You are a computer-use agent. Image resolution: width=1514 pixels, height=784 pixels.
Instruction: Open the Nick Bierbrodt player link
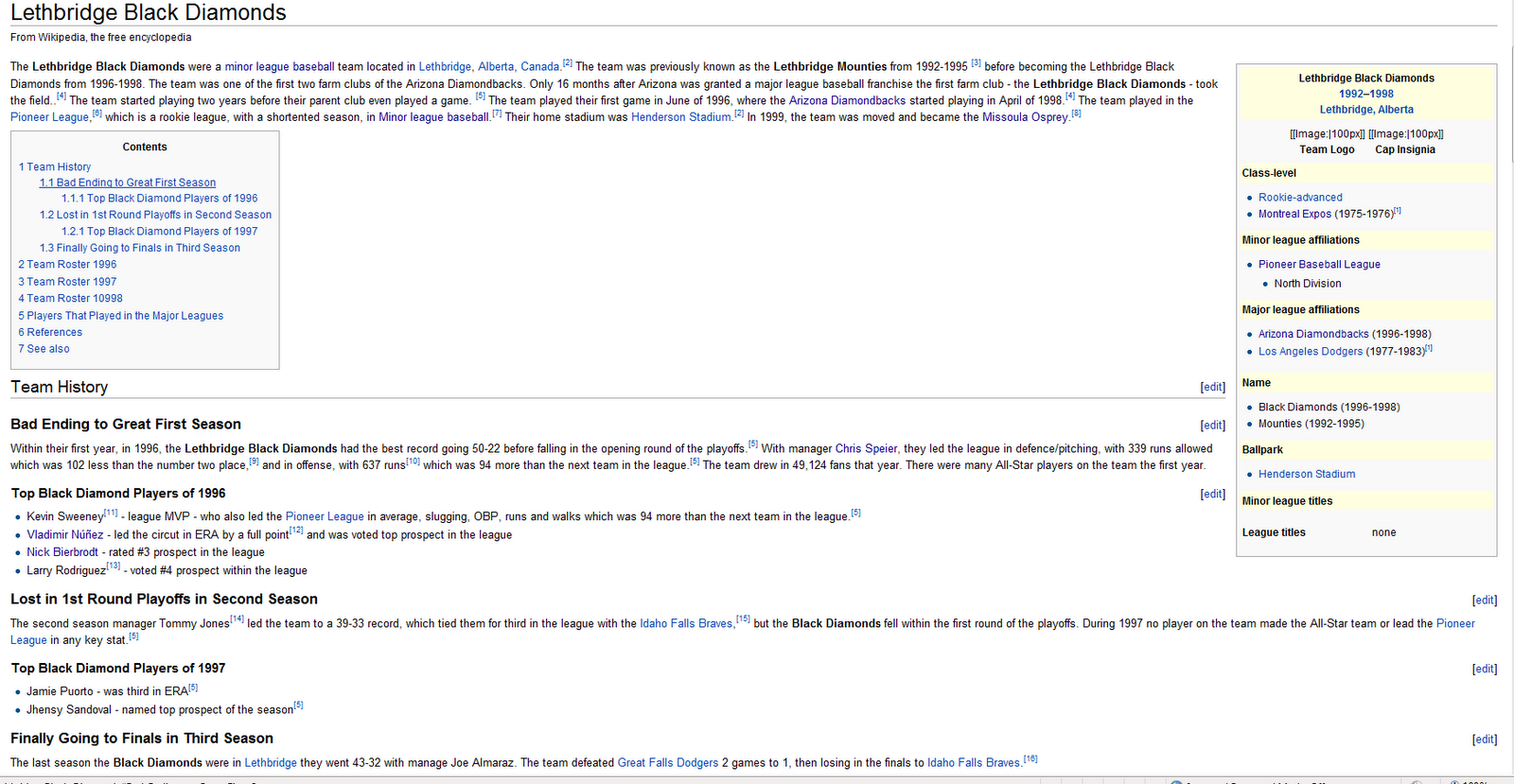click(x=62, y=552)
